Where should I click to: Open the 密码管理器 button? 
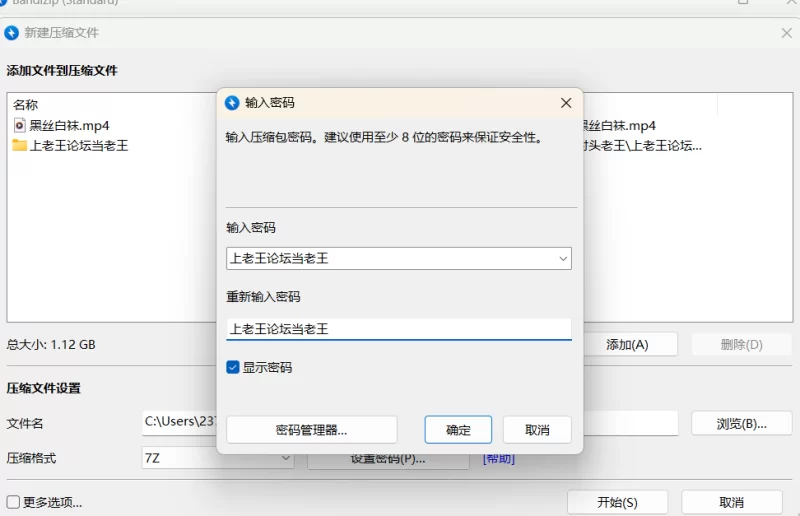pyautogui.click(x=311, y=430)
